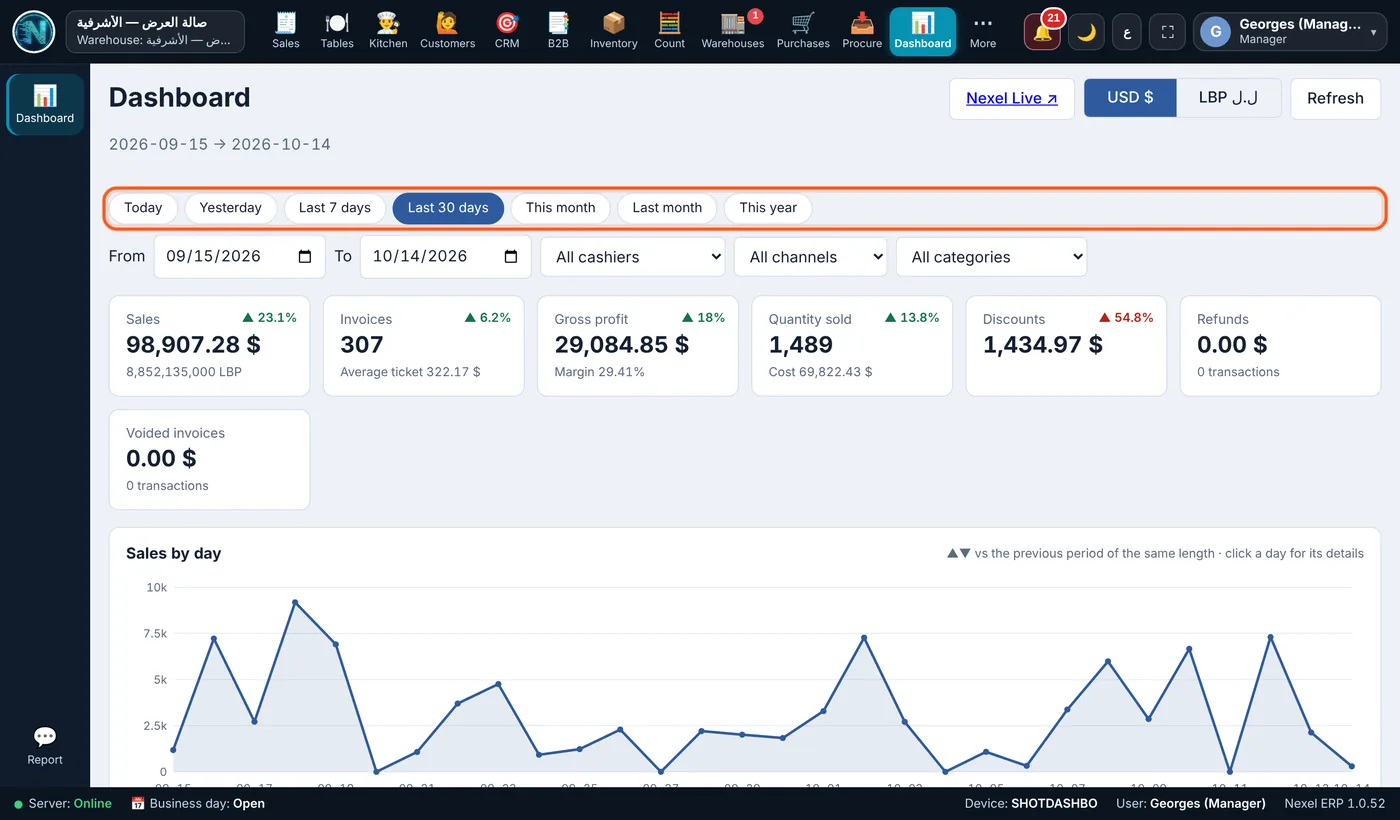Open the Kitchen module icon
Image resolution: width=1400 pixels, height=820 pixels.
tap(388, 31)
